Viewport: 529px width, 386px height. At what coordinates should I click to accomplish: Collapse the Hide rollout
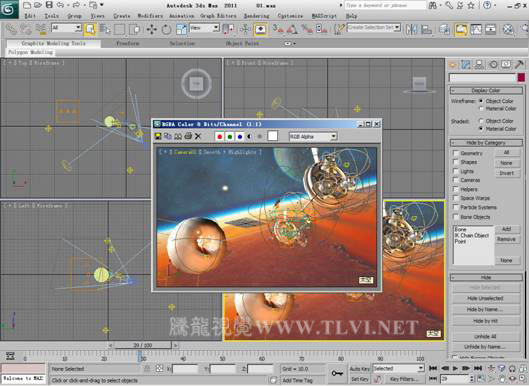(x=486, y=277)
